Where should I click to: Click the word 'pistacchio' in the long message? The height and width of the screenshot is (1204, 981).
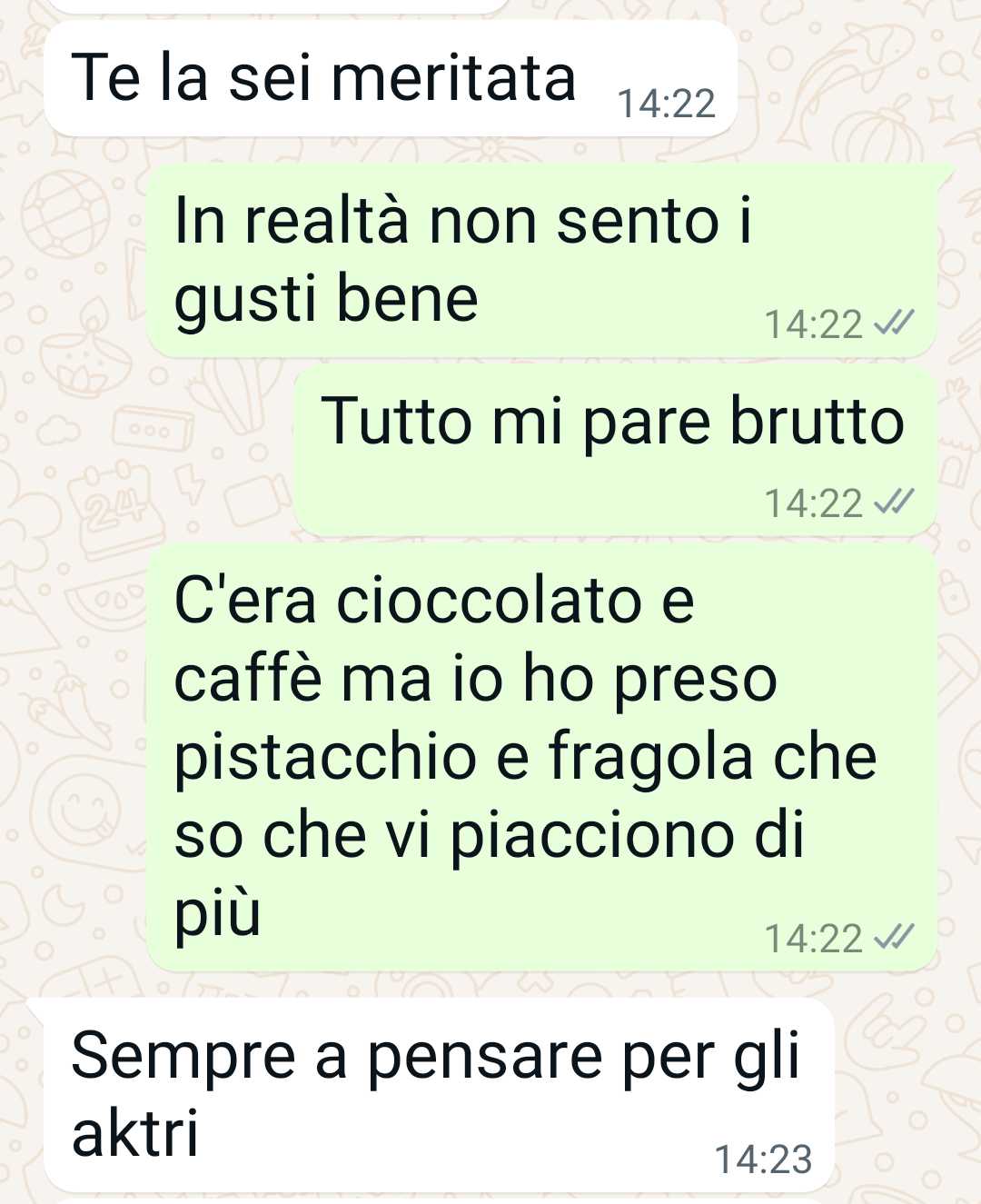[324, 758]
